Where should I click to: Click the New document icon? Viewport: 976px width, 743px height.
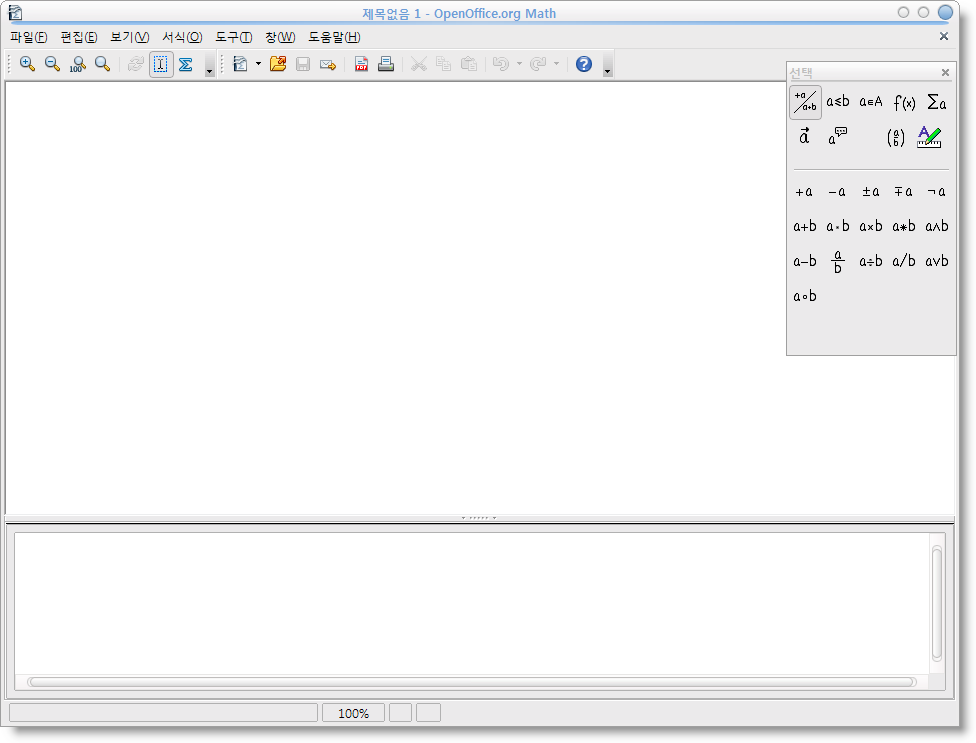(240, 64)
